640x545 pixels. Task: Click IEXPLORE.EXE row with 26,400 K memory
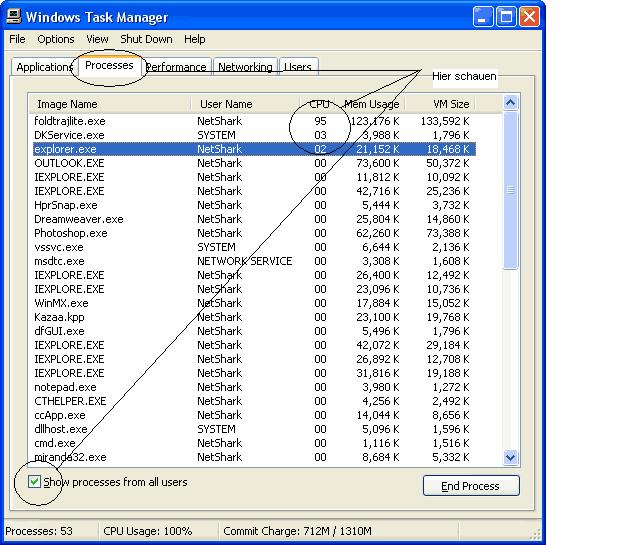(254, 275)
